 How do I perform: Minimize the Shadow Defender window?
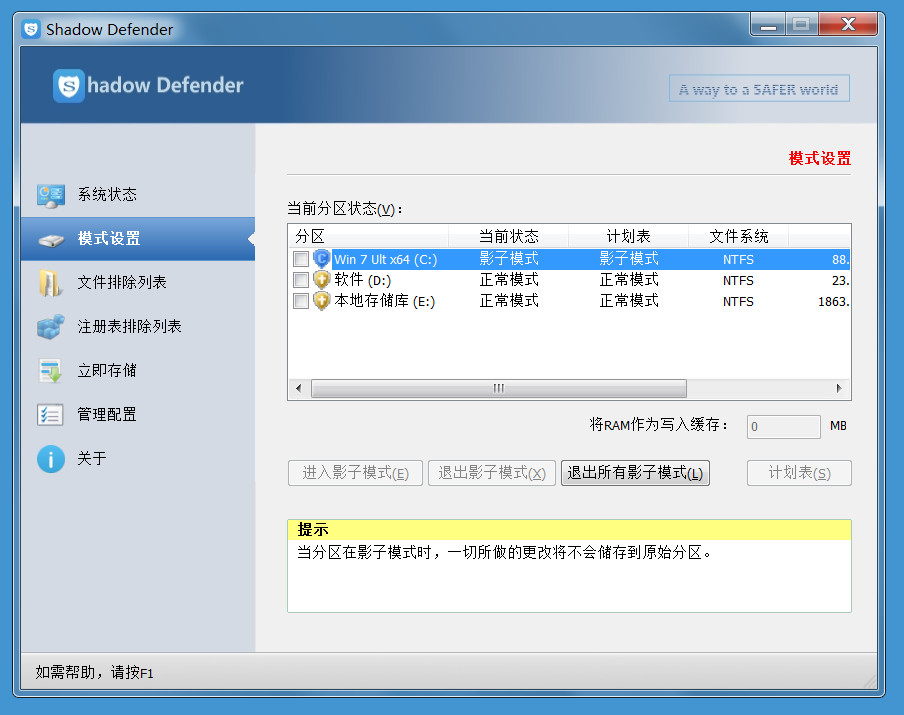pos(768,24)
